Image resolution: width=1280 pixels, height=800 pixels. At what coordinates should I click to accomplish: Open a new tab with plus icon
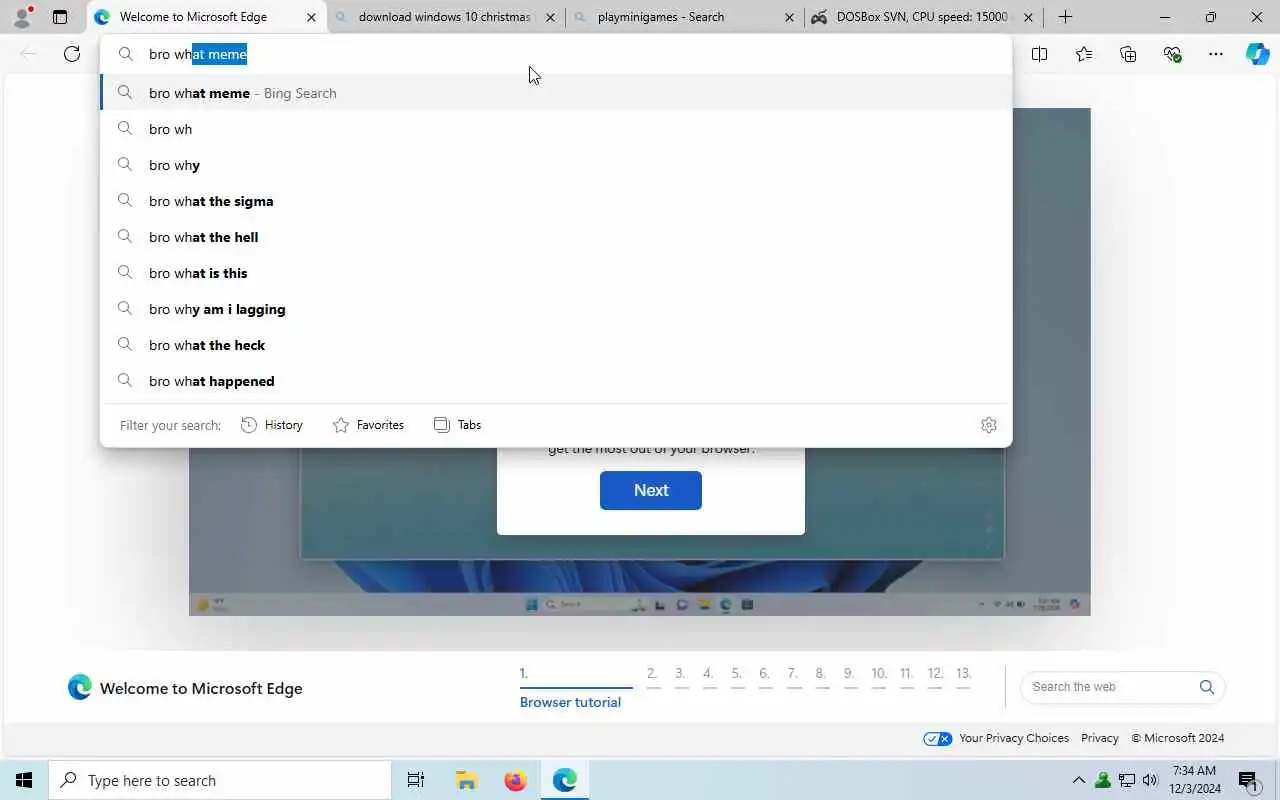point(1065,17)
